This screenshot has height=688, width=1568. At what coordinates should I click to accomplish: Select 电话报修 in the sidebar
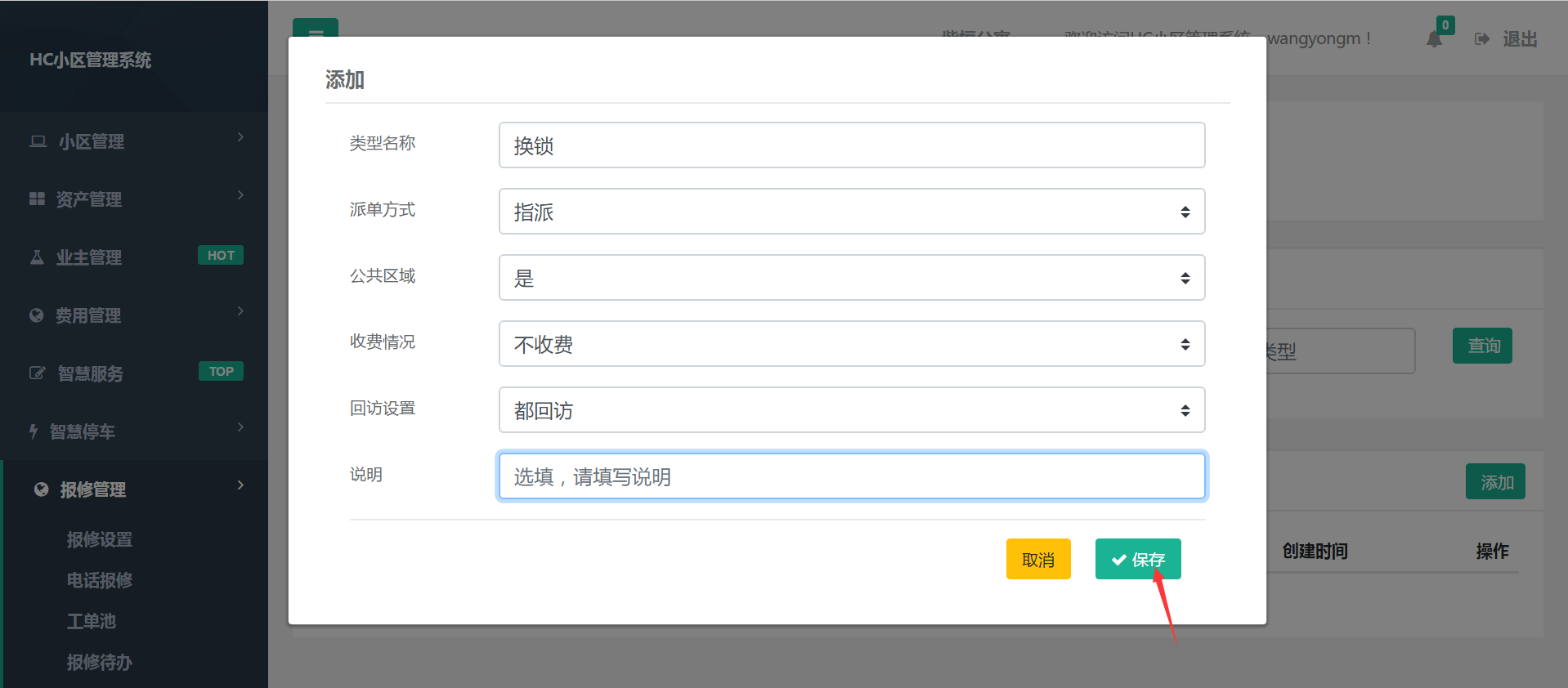click(100, 580)
